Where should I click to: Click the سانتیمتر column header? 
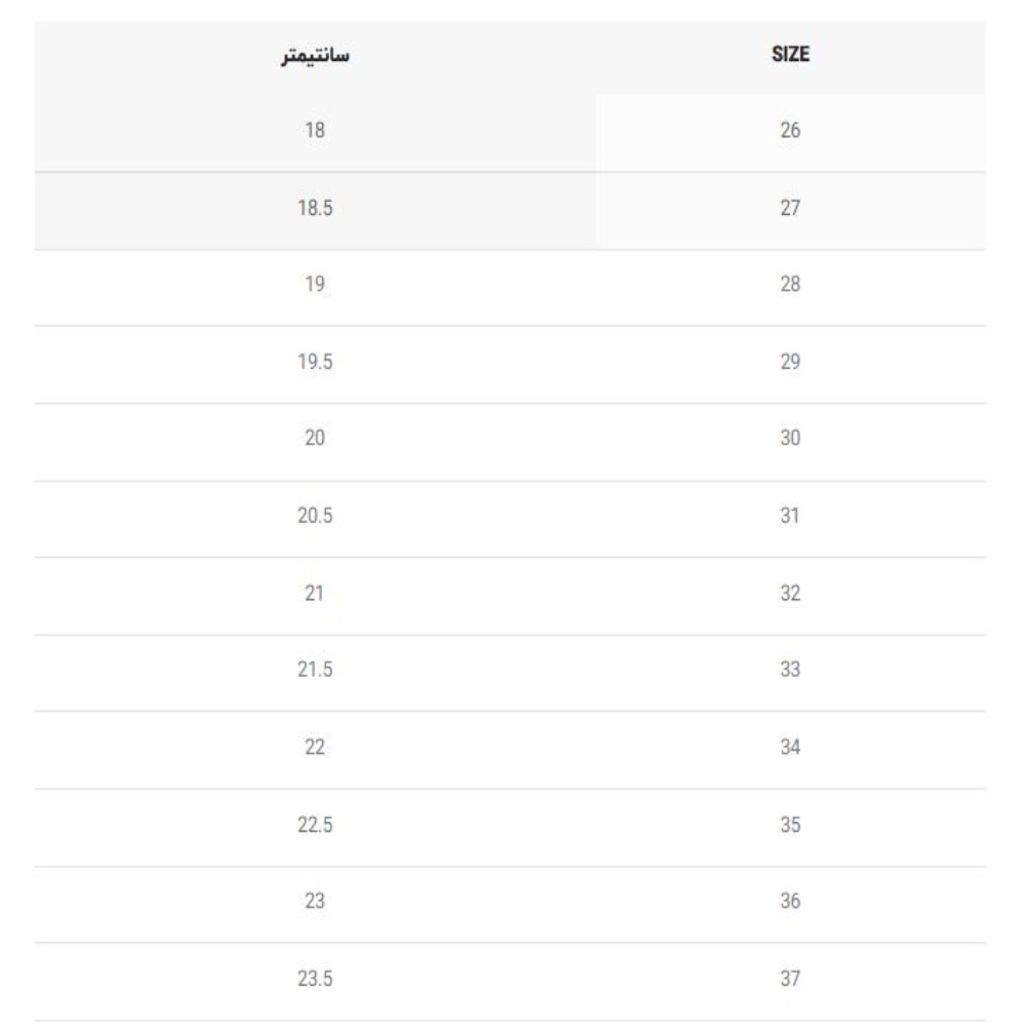coord(314,56)
